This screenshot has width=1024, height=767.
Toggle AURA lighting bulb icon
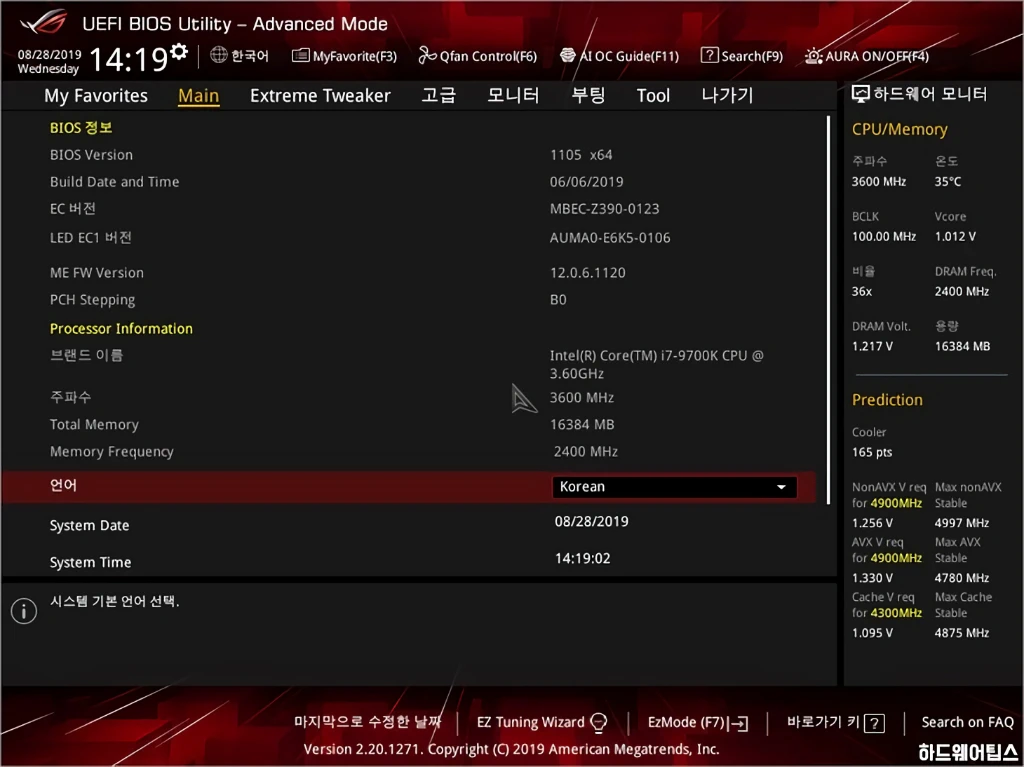(x=813, y=56)
